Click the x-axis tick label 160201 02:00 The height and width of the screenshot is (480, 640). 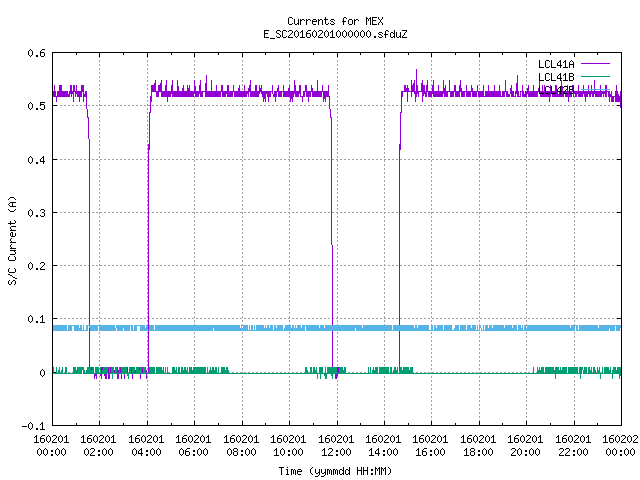98,446
